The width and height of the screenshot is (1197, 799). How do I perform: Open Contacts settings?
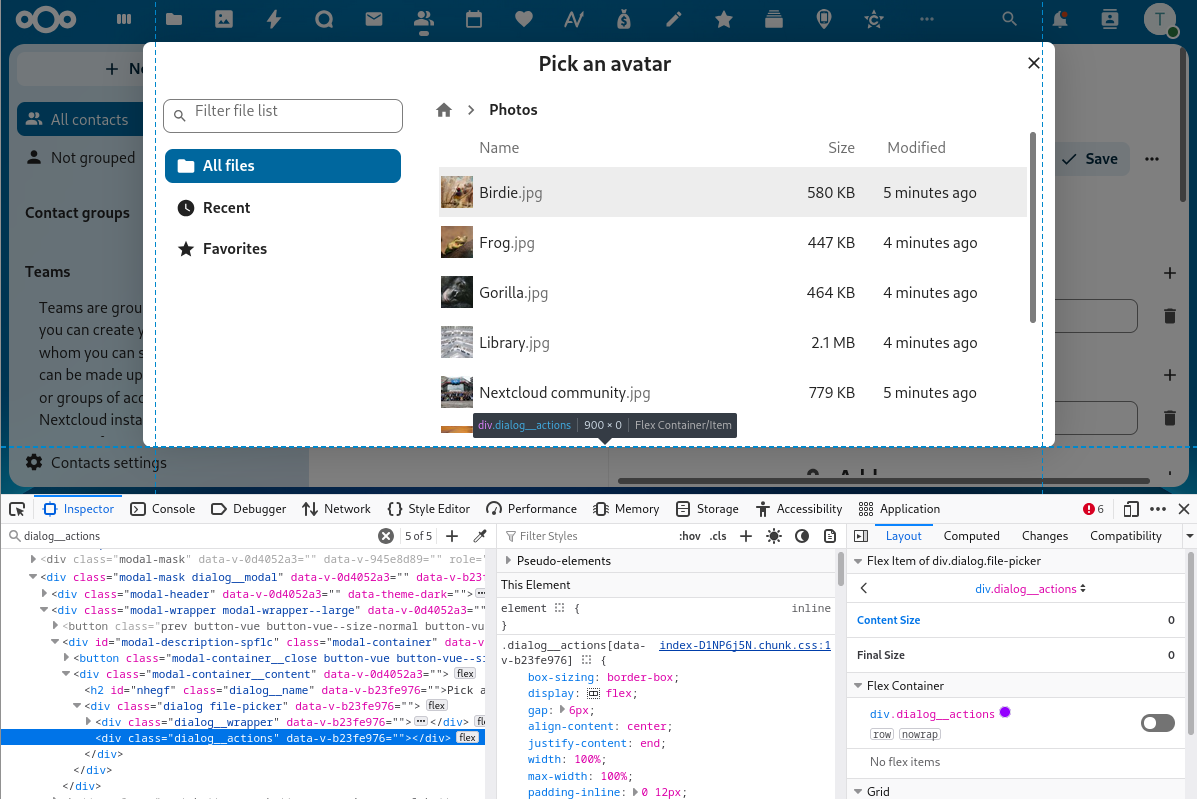[x=95, y=462]
